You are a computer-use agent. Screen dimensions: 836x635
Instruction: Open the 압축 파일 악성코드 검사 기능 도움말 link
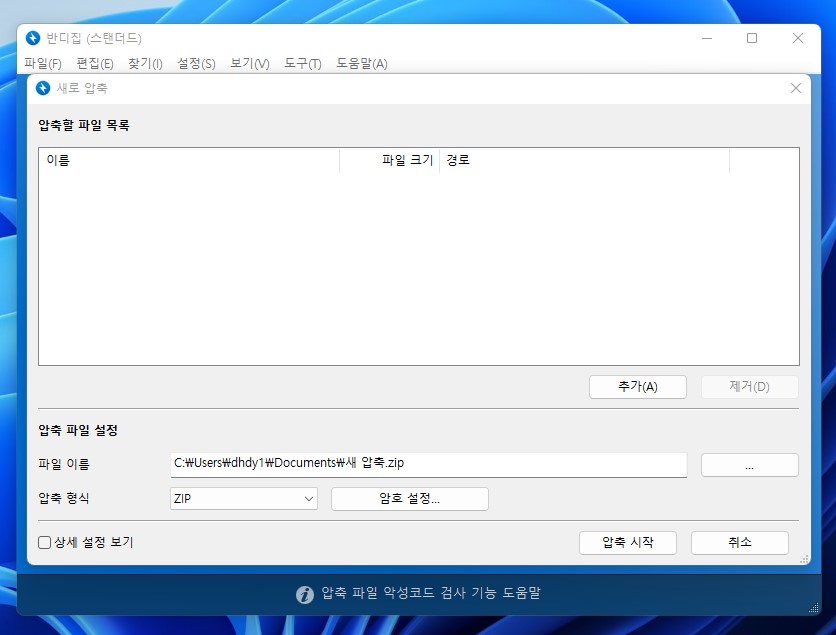click(x=431, y=593)
